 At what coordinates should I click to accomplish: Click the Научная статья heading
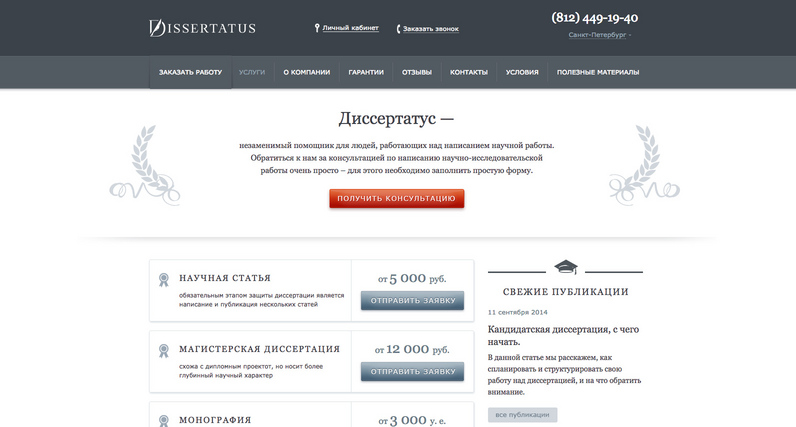tap(225, 278)
